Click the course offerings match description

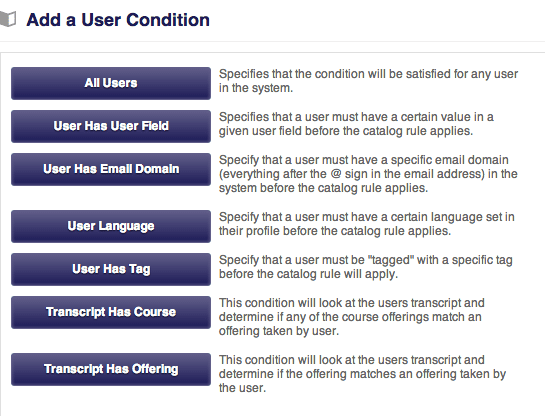tap(352, 317)
